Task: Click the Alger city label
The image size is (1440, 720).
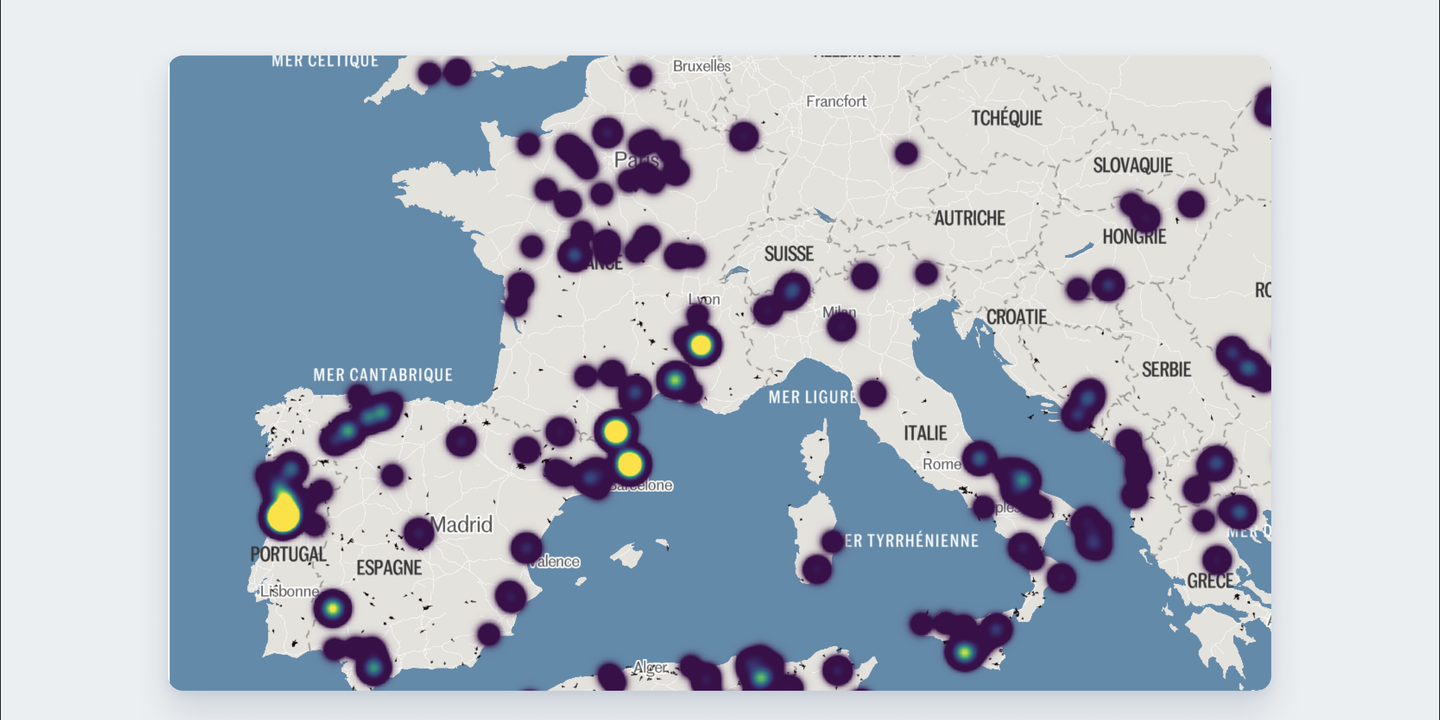Action: [x=650, y=667]
